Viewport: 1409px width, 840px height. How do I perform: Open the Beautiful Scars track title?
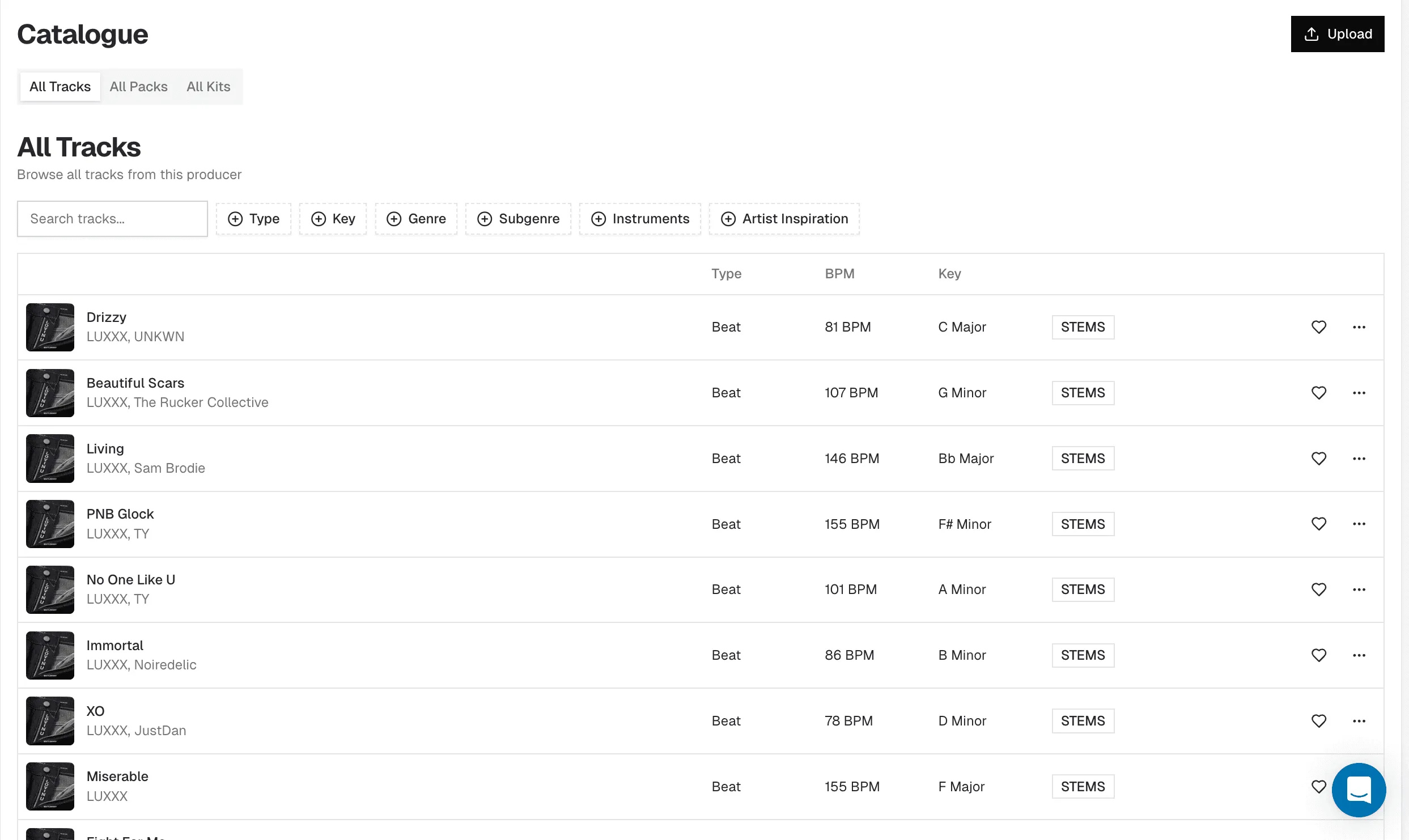click(135, 383)
